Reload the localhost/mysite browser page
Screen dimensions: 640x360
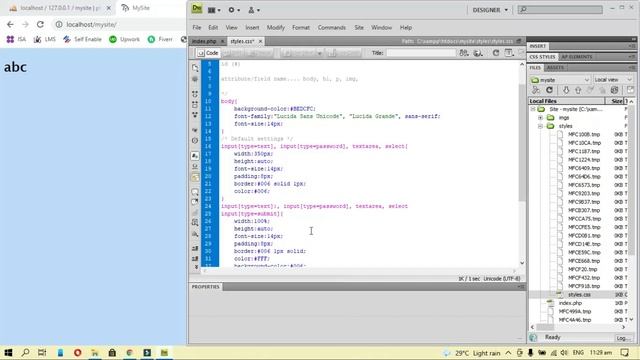coord(40,24)
